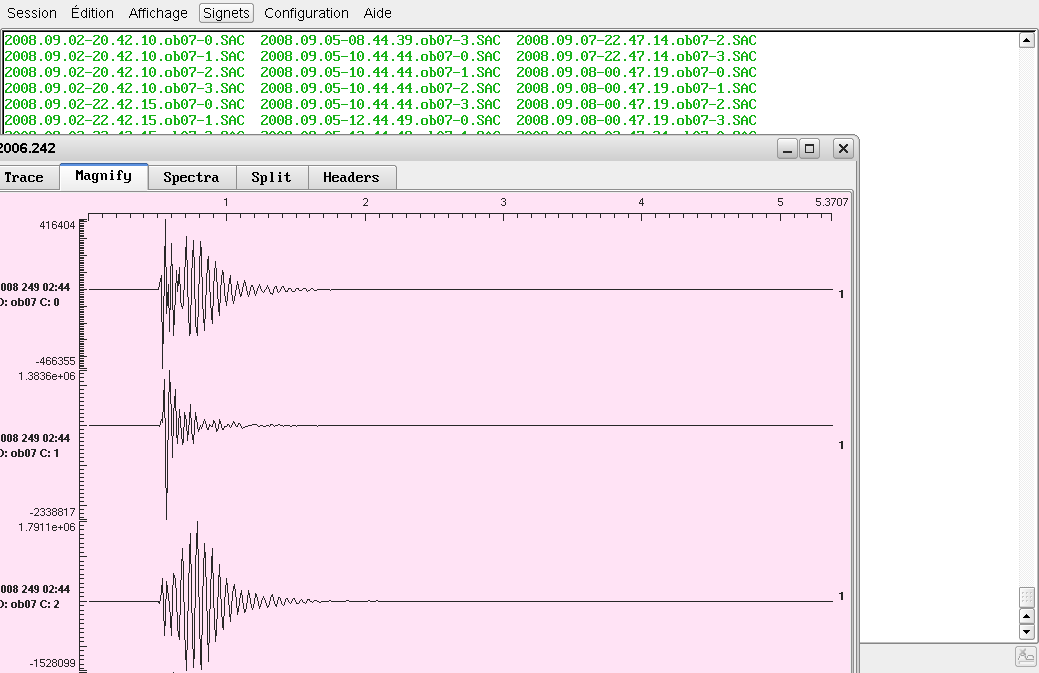The image size is (1039, 673).
Task: Minimize the 2006.242 trace window
Action: [788, 148]
